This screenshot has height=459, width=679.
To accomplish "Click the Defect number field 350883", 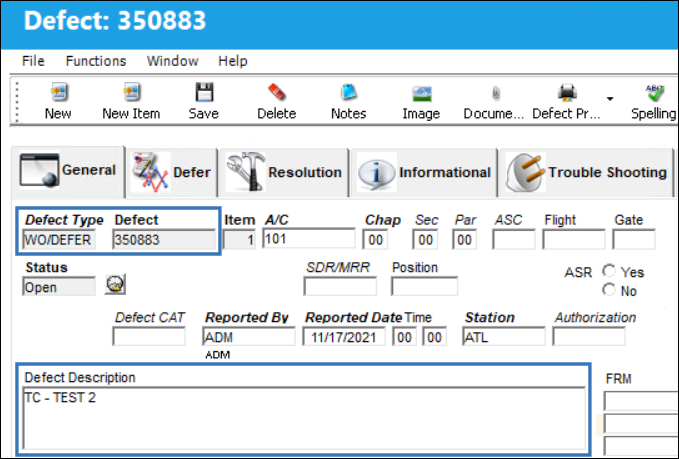I will 164,240.
